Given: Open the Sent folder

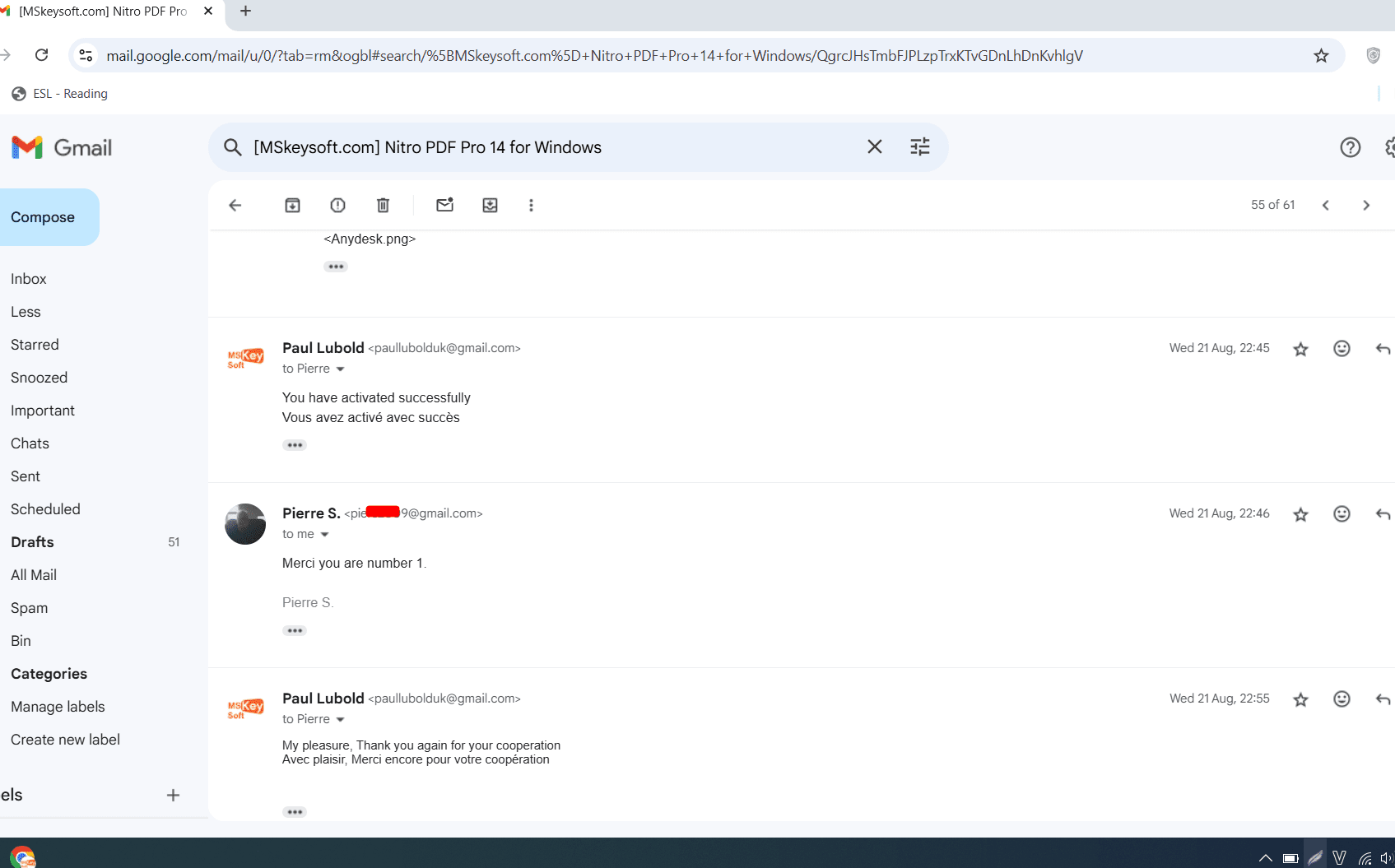Looking at the screenshot, I should pyautogui.click(x=26, y=476).
